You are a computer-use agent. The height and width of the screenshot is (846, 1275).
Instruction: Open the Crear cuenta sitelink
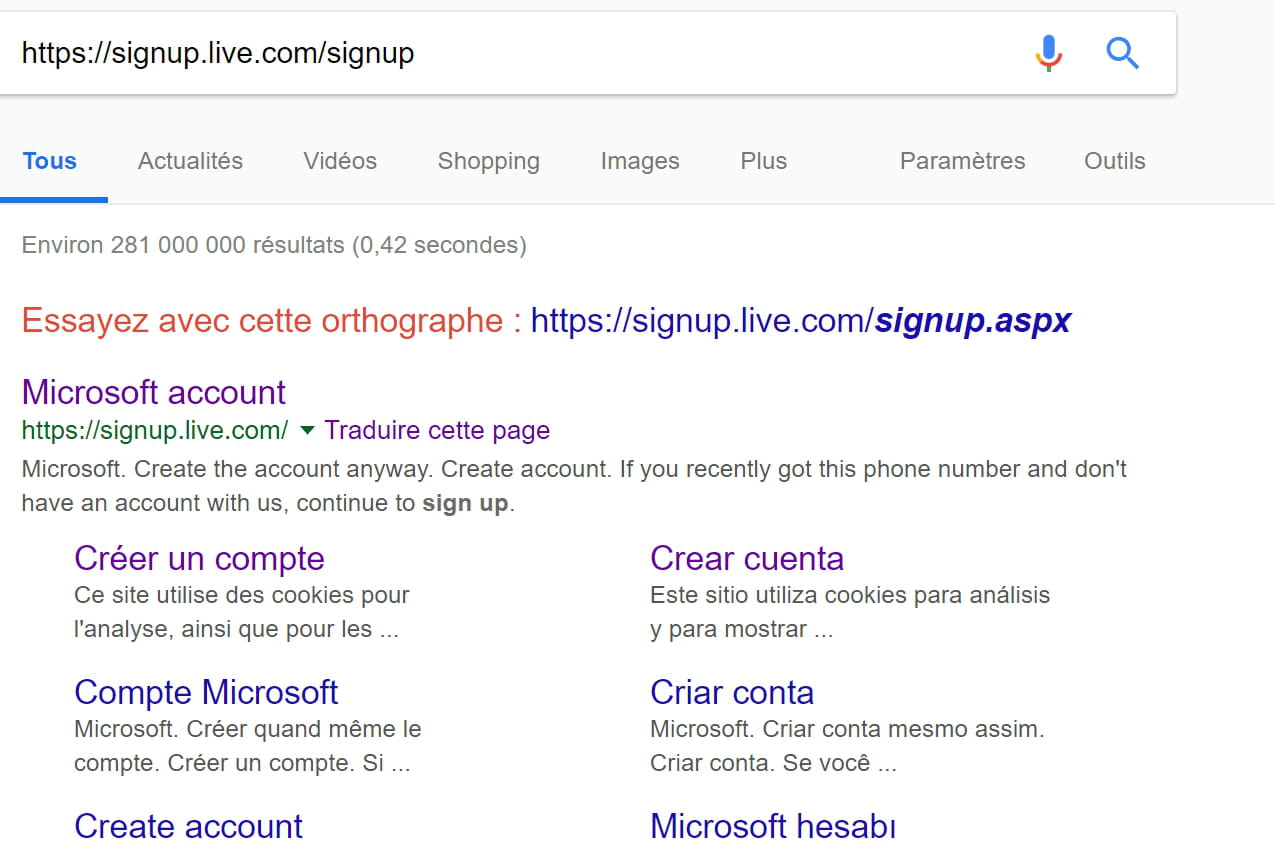coord(747,558)
